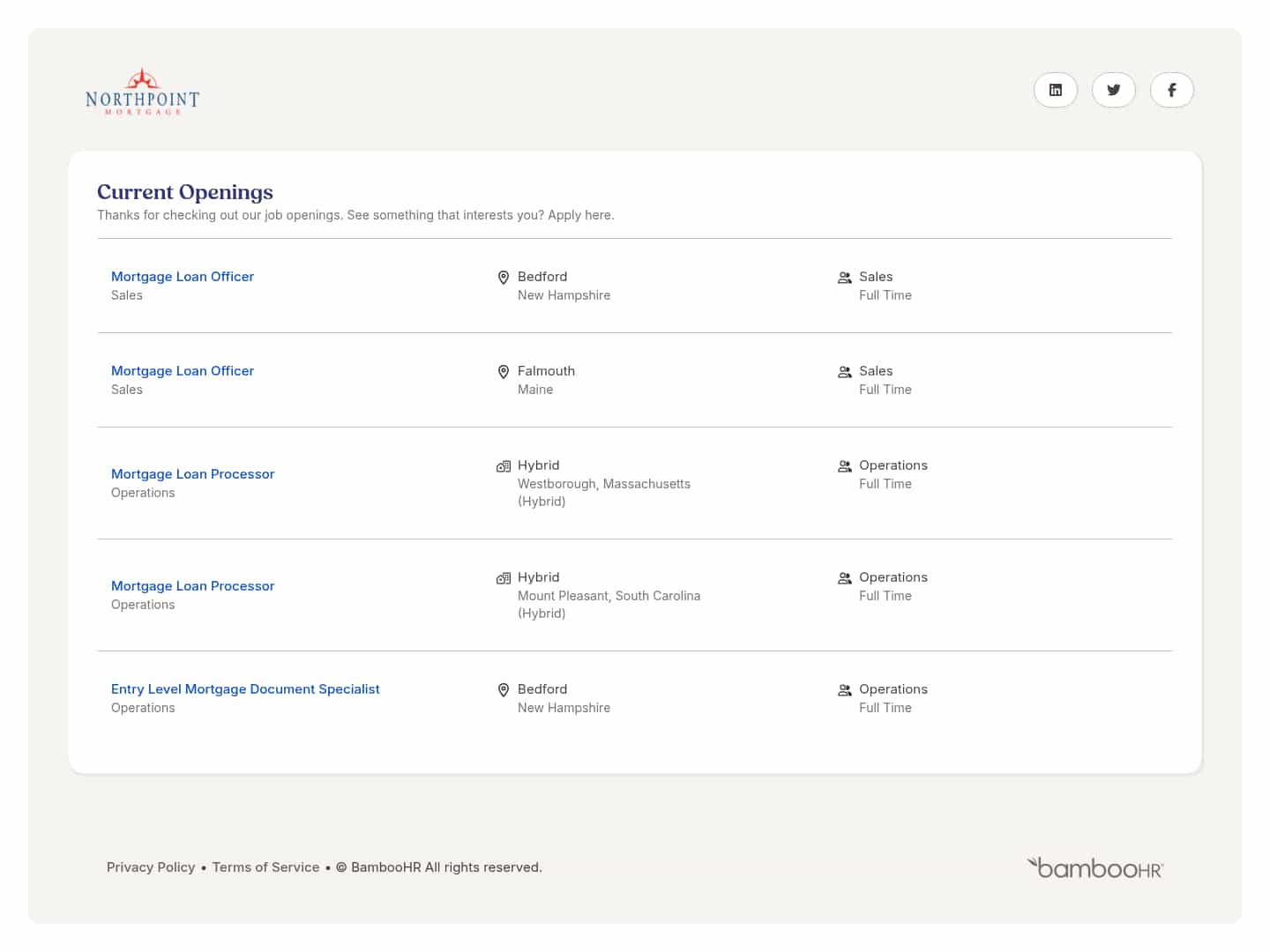Image resolution: width=1270 pixels, height=952 pixels.
Task: Click the location pin next to Falmouth
Action: 504,372
